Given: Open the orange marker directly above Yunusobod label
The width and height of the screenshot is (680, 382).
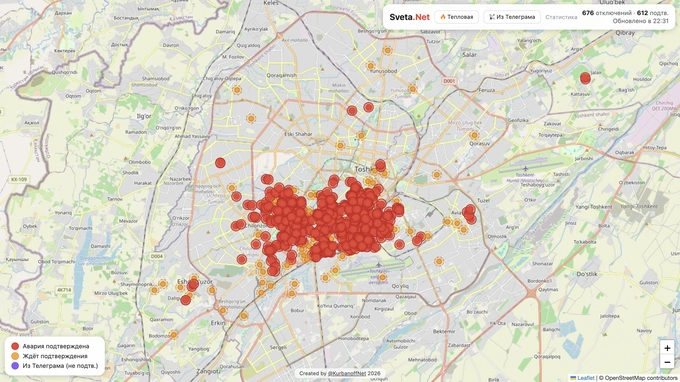Looking at the screenshot, I should 370,66.
